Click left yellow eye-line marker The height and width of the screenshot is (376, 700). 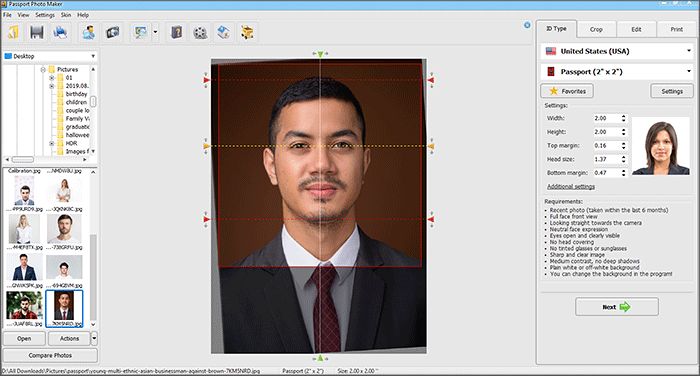(206, 146)
